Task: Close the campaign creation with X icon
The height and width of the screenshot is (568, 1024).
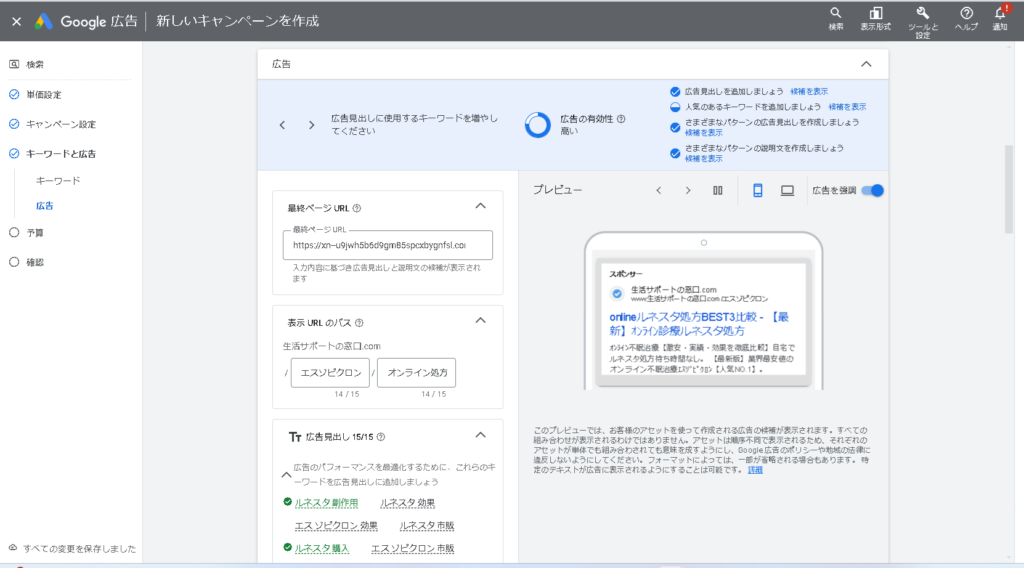Action: 17,22
